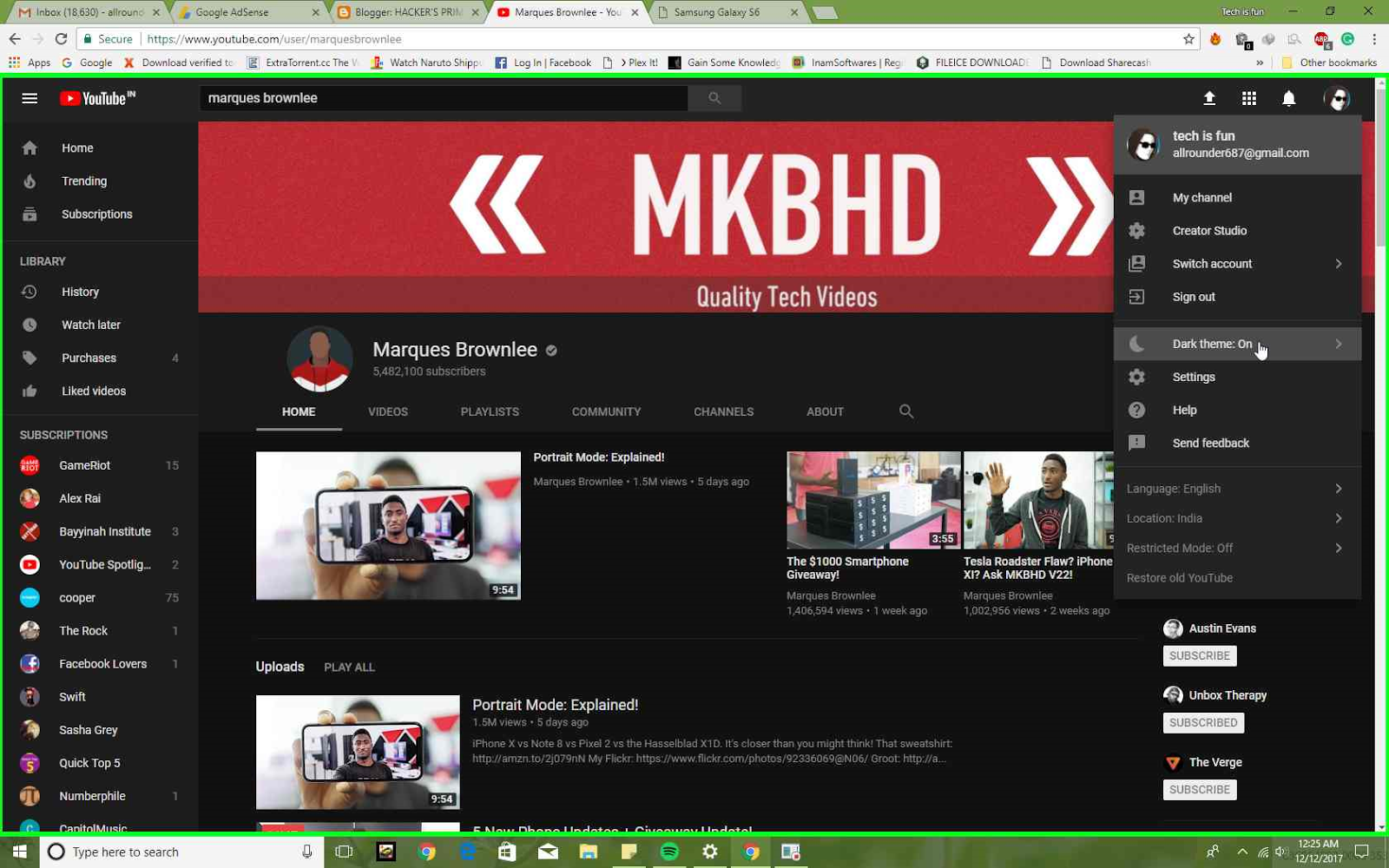Screen dimensions: 1389x868
Task: Expand the bookmarks overflow chevron
Action: click(x=1260, y=62)
